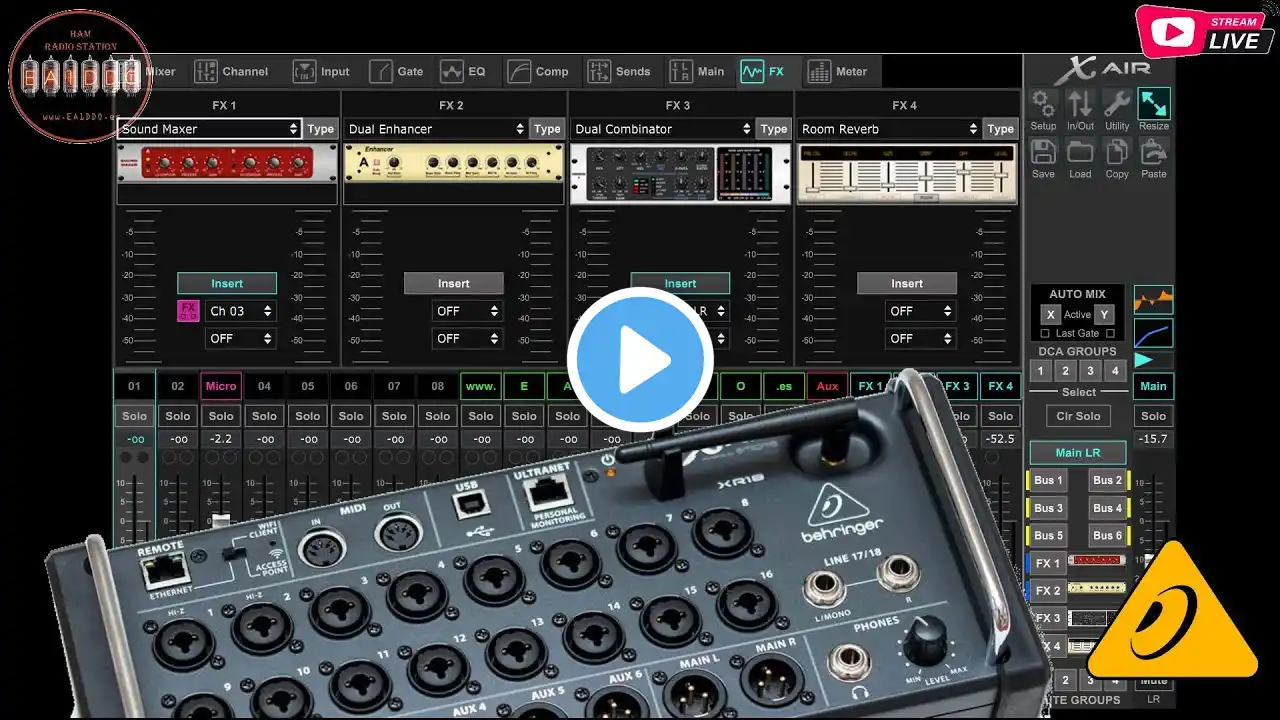Switch to the Main tab
The height and width of the screenshot is (720, 1280).
click(697, 71)
